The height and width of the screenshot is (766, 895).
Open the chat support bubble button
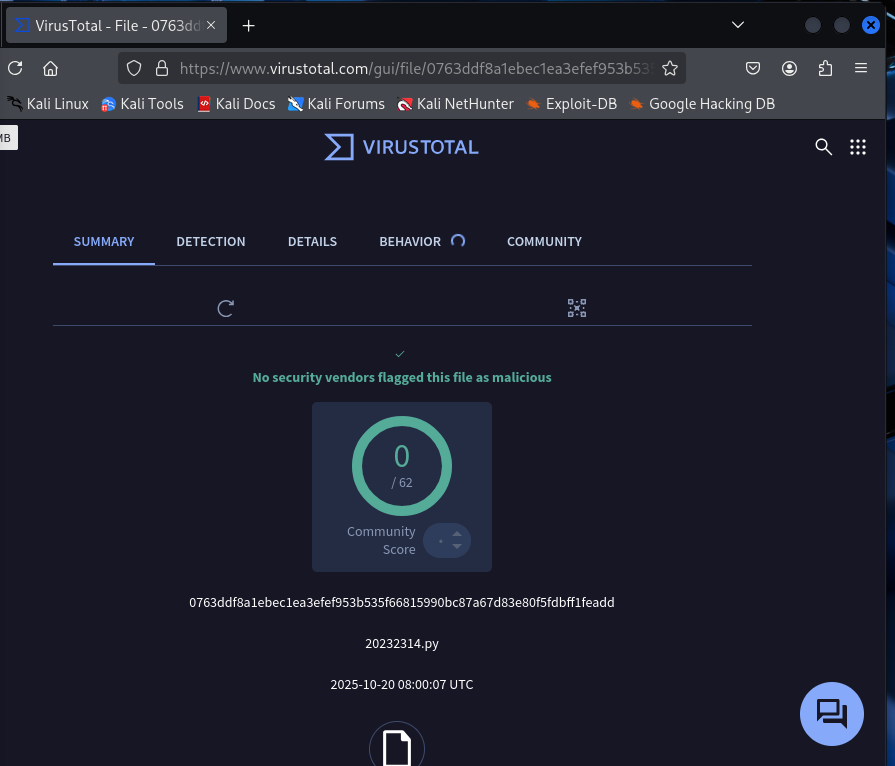832,713
